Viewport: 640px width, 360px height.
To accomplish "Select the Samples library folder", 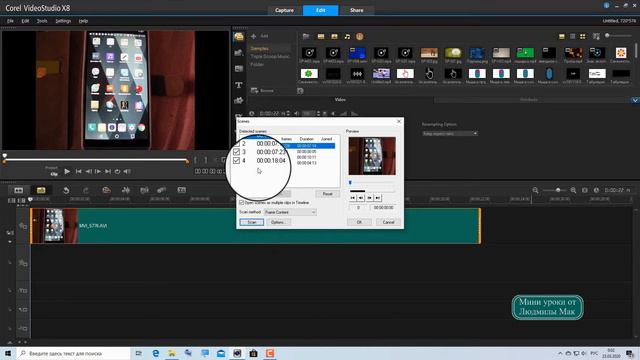I will click(260, 49).
